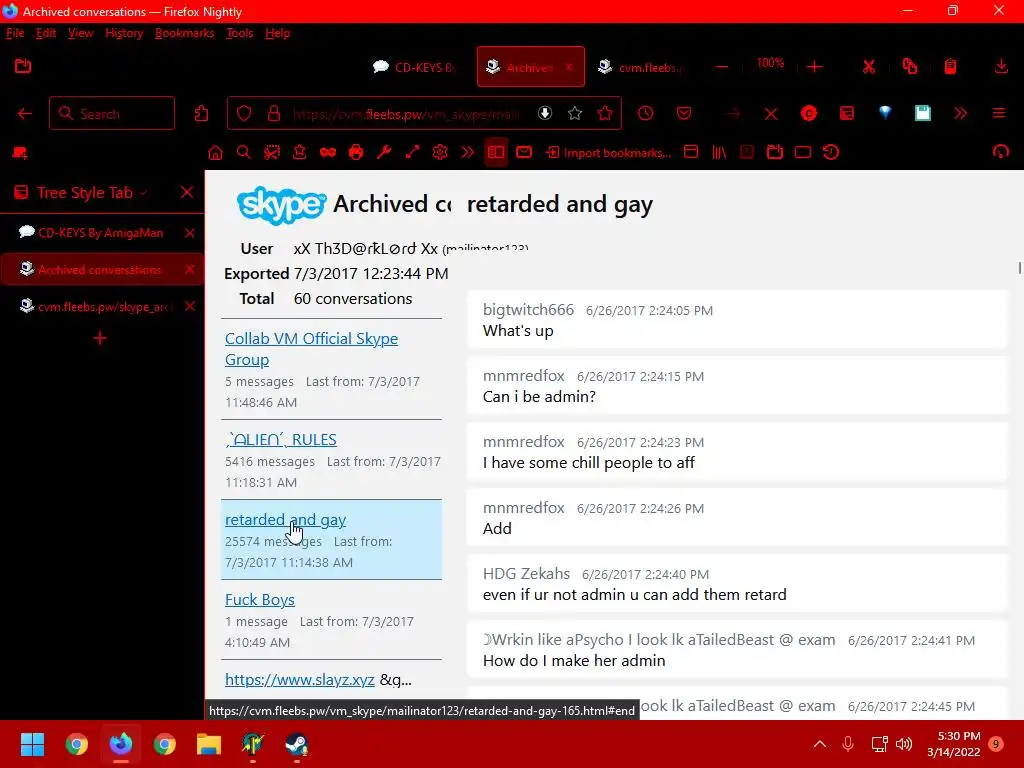Image resolution: width=1024 pixels, height=768 pixels.
Task: Zoom in with the plus button
Action: click(x=814, y=67)
